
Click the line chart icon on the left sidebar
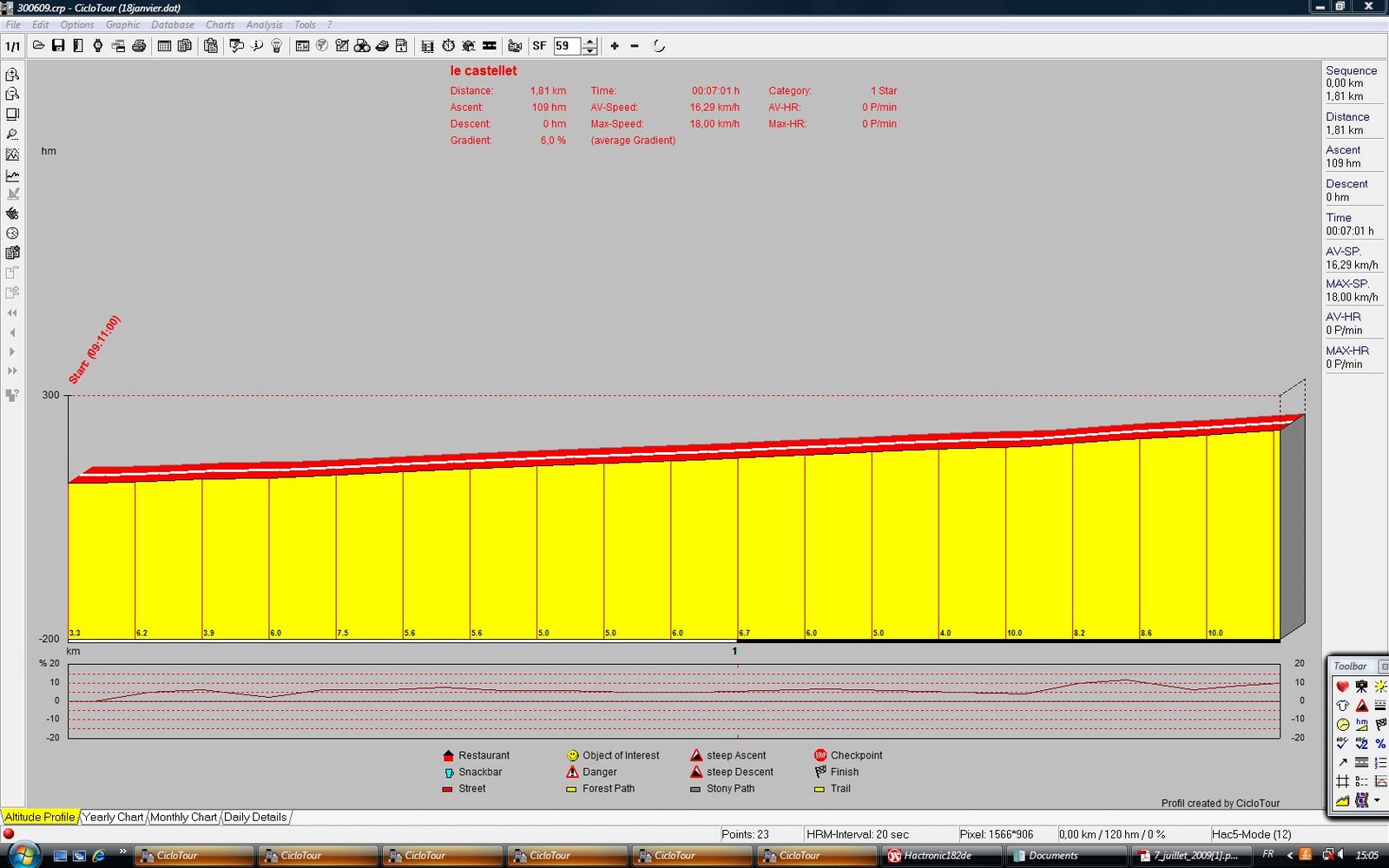pos(12,174)
